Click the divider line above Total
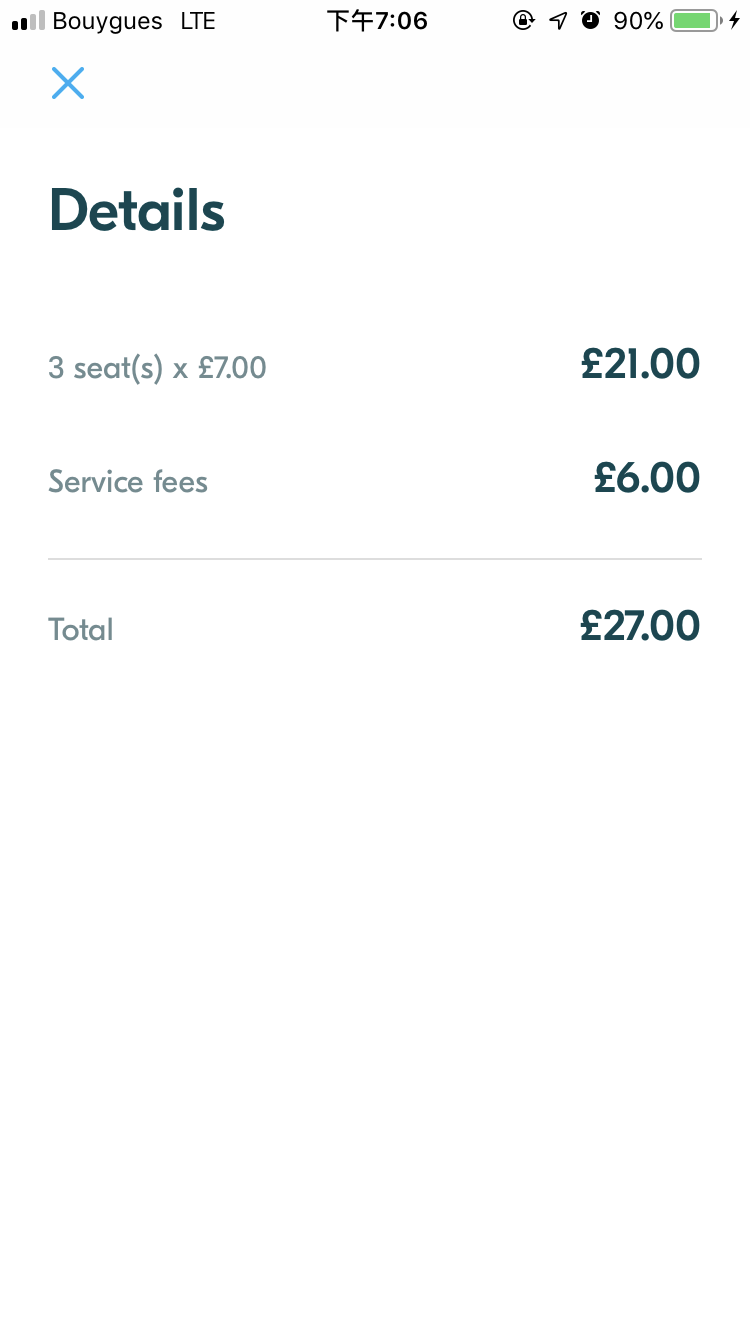Viewport: 750px width, 1334px height. 375,559
